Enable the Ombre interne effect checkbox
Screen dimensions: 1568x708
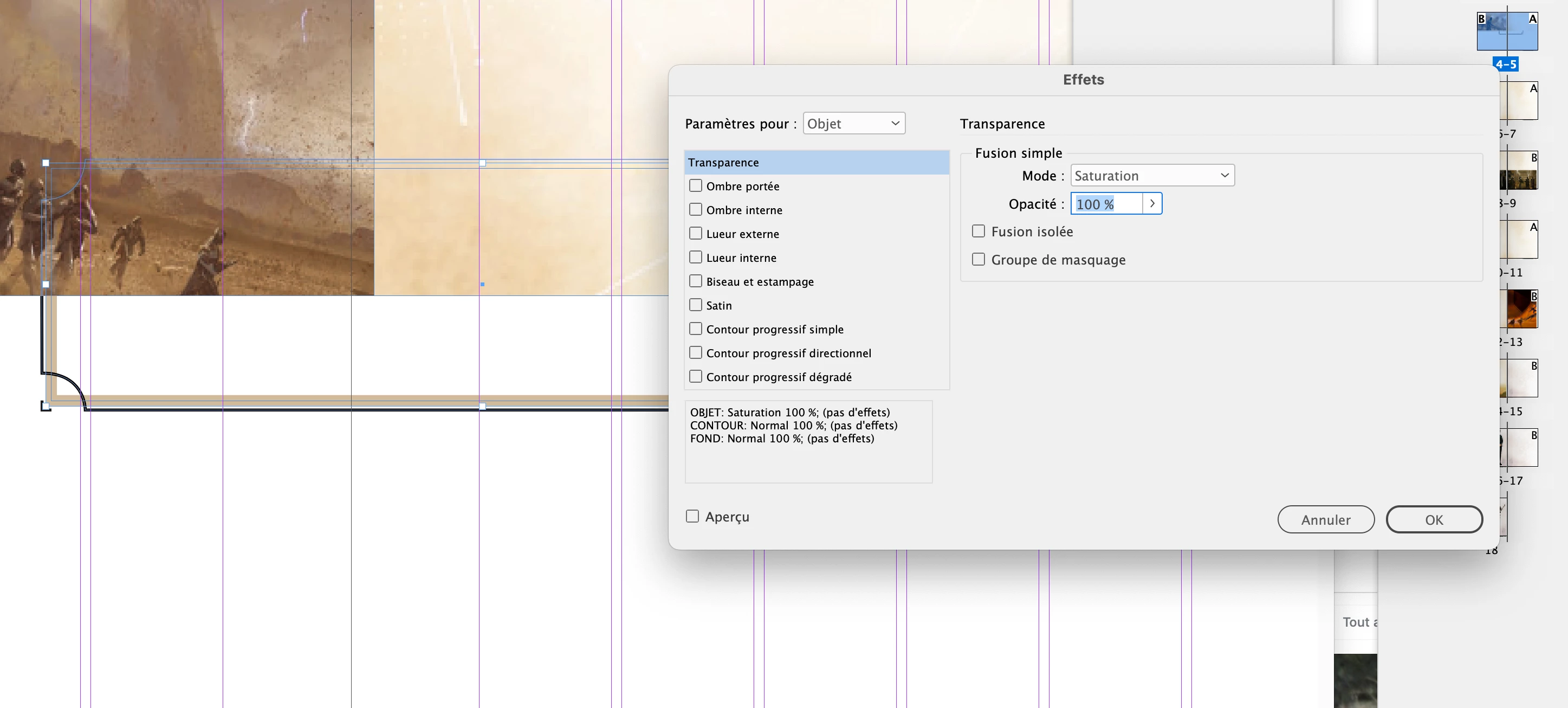[x=695, y=210]
